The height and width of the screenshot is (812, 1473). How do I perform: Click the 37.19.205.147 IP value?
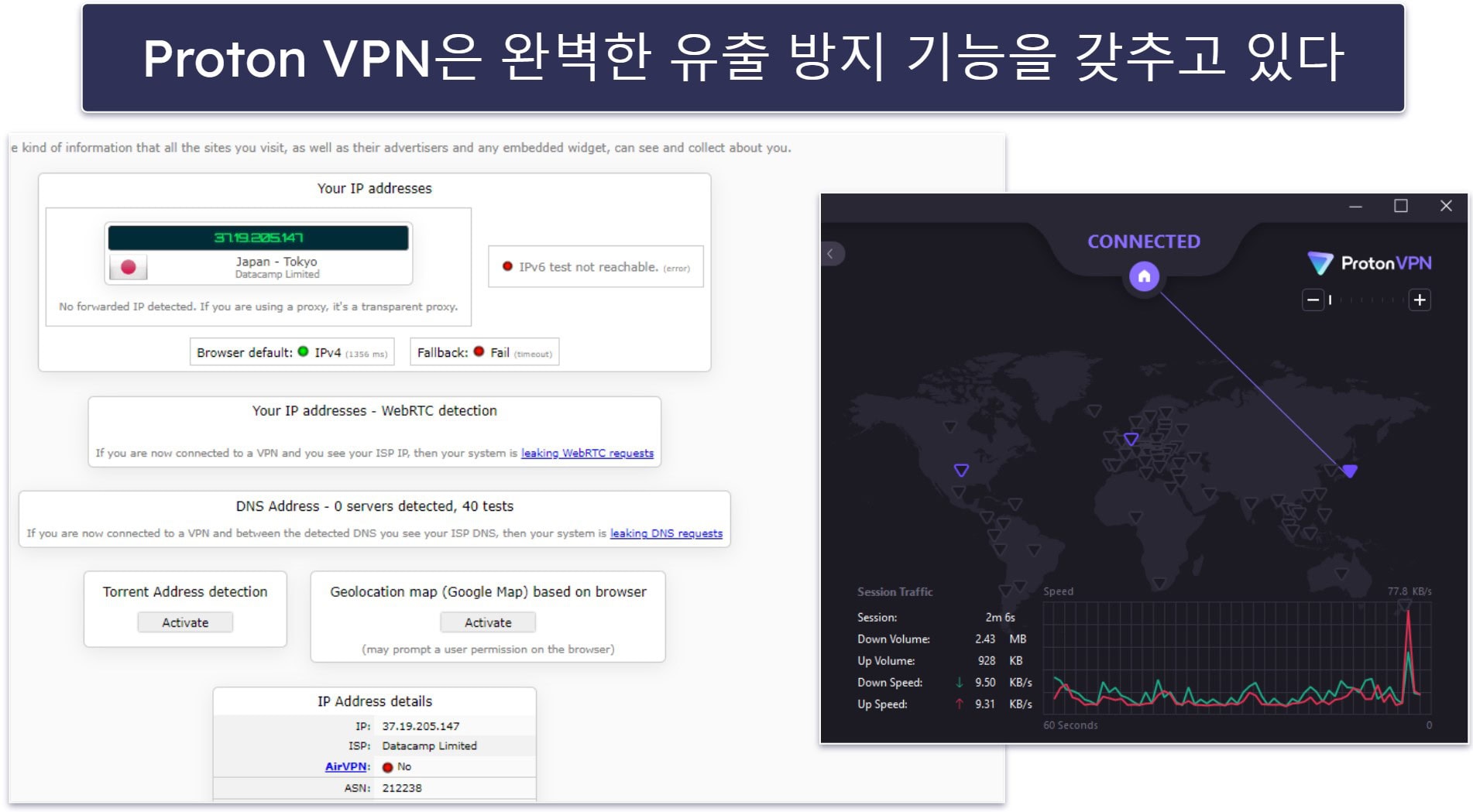point(421,726)
